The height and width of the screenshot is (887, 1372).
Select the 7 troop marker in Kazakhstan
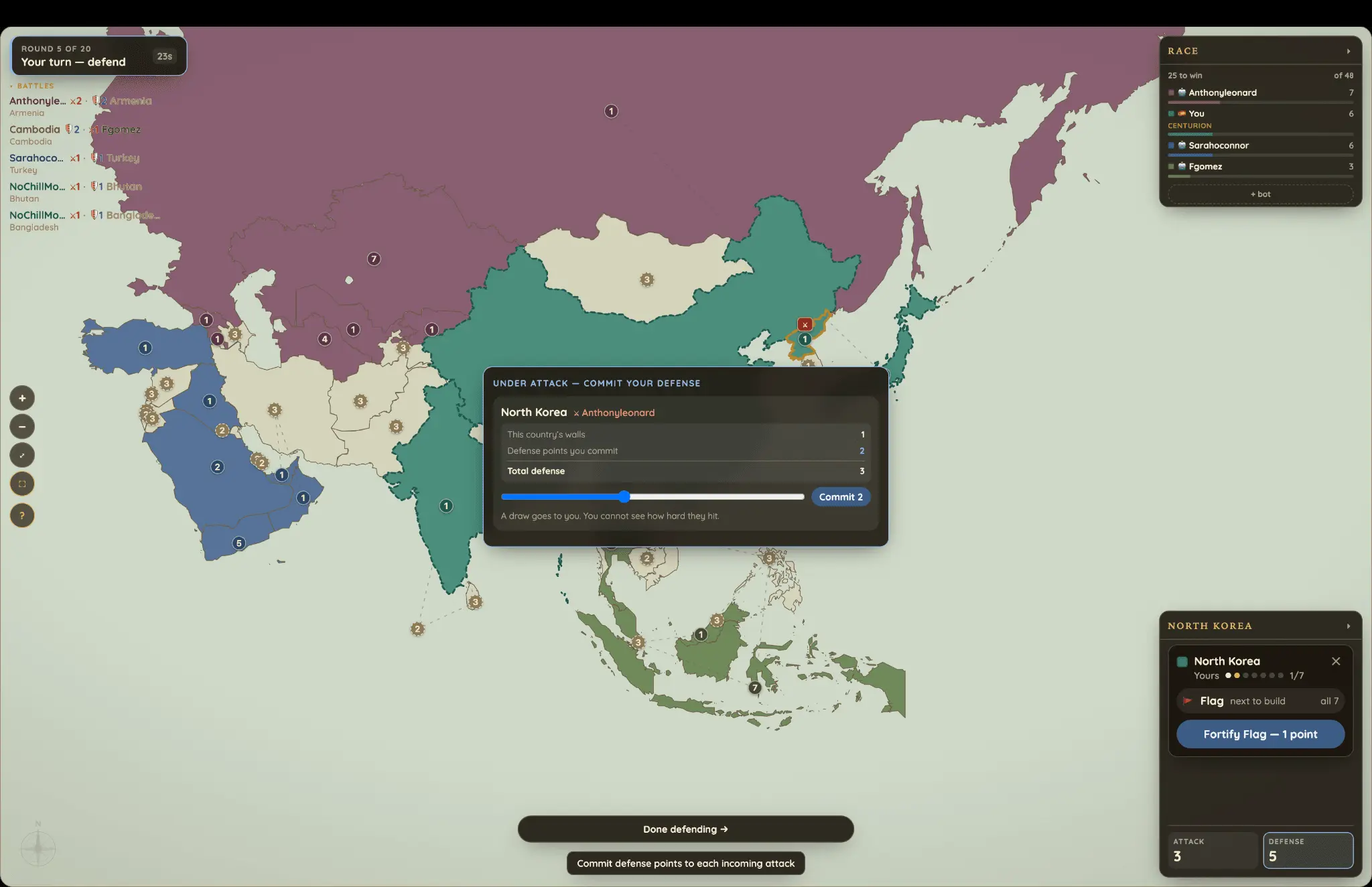coord(374,259)
